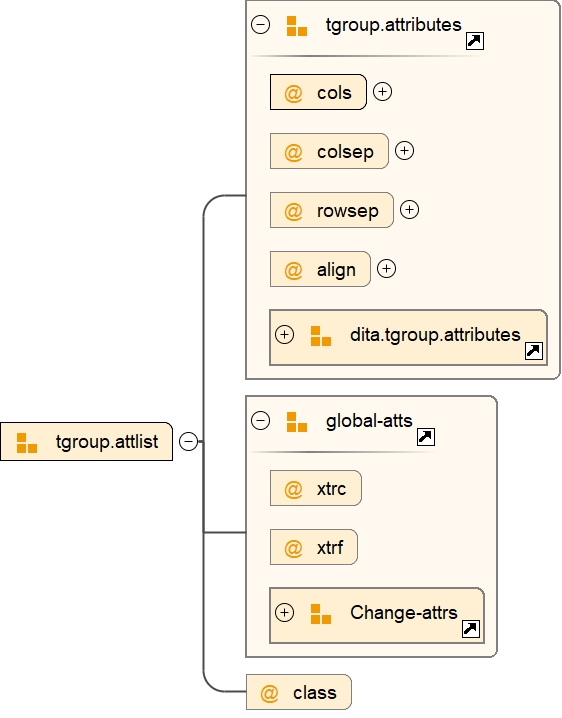Viewport: 562px width, 718px height.
Task: Collapse the tgroup.attlist node
Action: click(x=188, y=441)
